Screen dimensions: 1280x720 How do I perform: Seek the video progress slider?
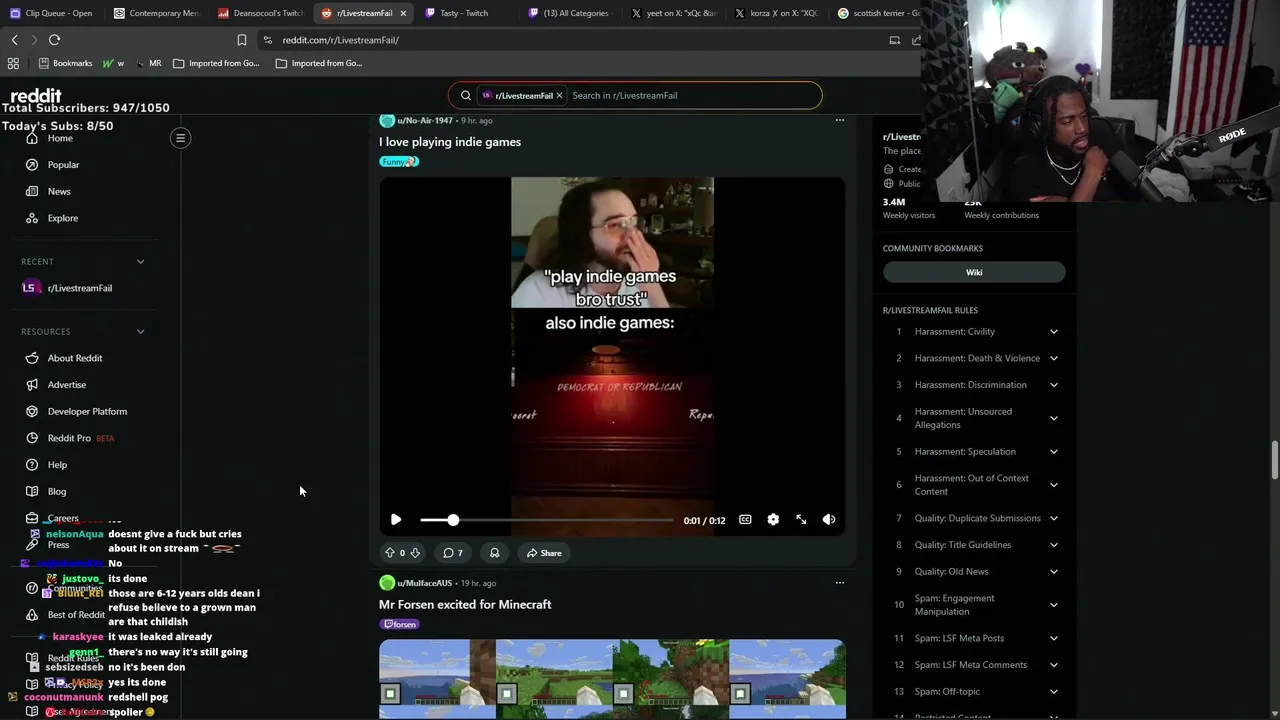547,520
